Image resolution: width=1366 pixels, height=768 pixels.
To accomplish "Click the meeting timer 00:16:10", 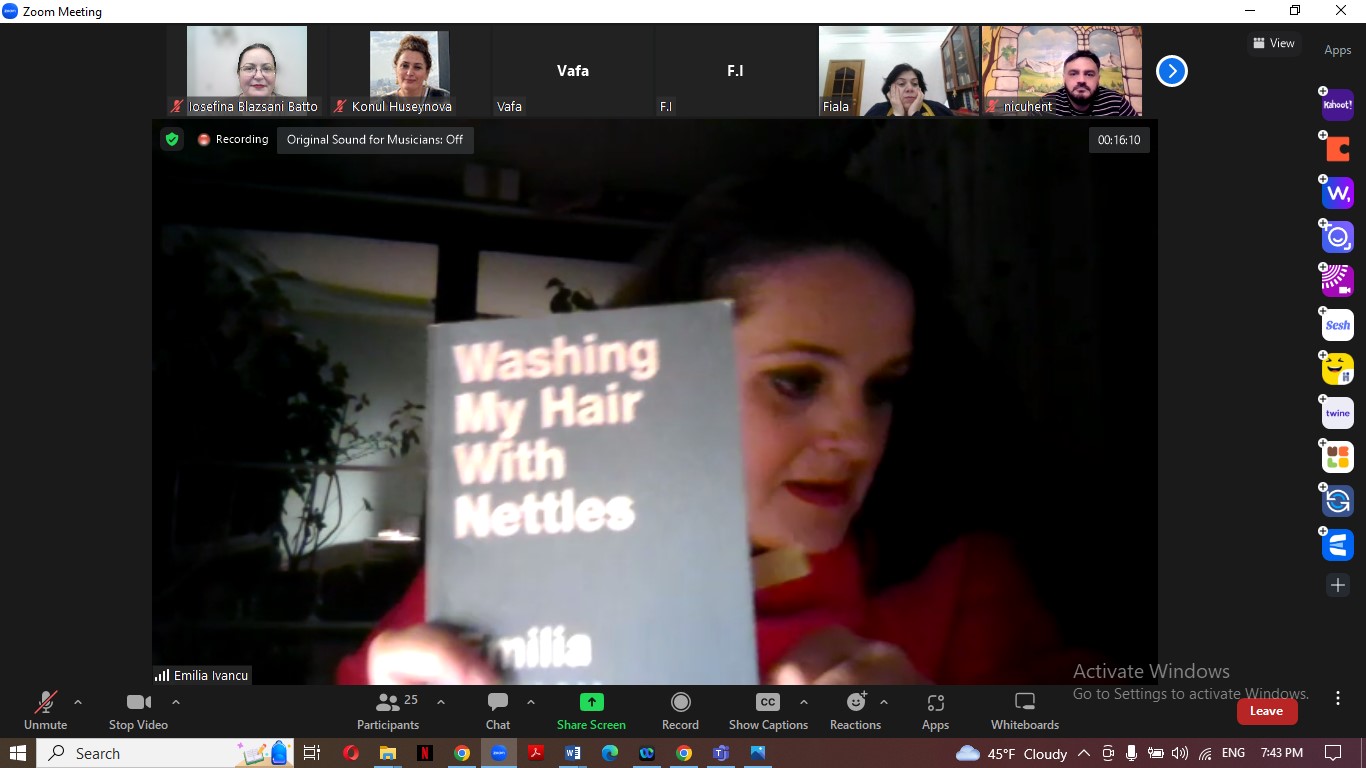I will coord(1119,140).
